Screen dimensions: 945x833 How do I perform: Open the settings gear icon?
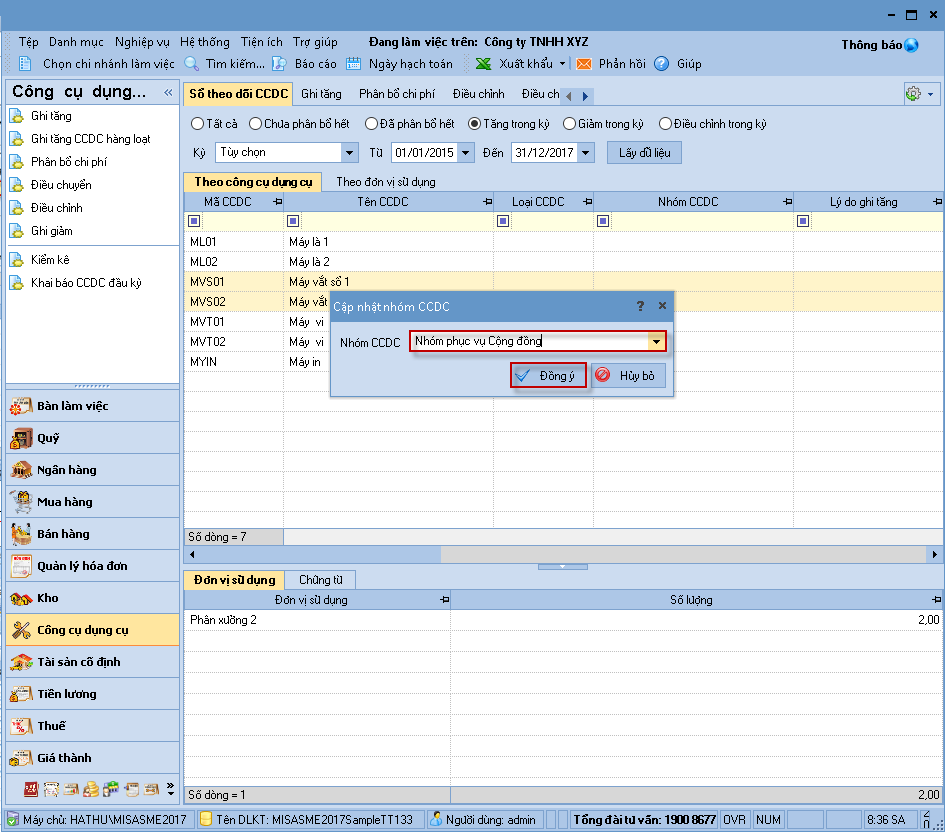[x=913, y=93]
